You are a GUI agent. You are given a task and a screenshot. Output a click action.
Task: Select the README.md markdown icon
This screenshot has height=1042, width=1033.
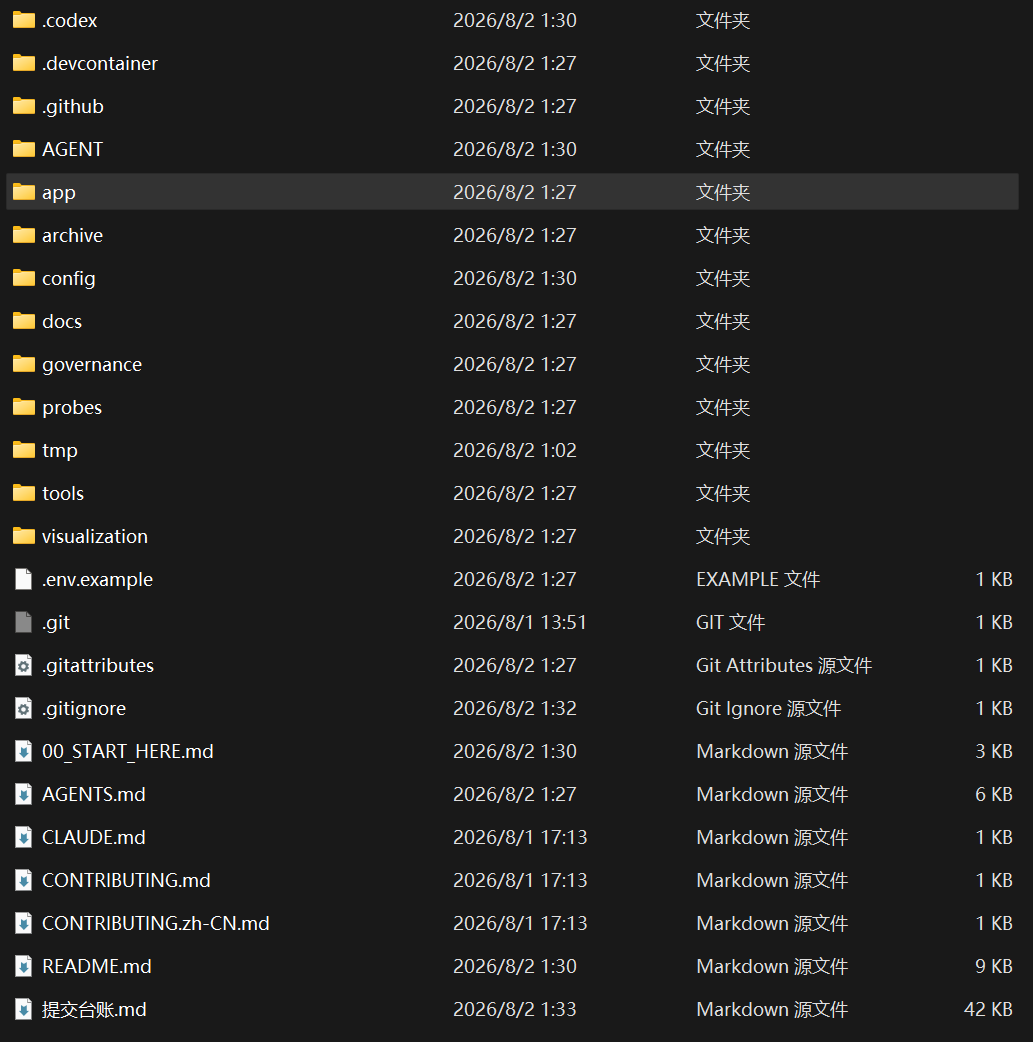[x=24, y=966]
